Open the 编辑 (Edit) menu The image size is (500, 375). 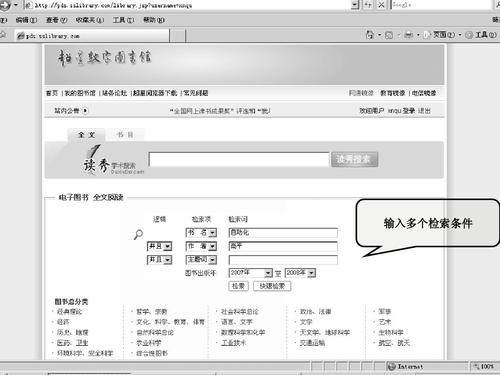click(x=26, y=20)
